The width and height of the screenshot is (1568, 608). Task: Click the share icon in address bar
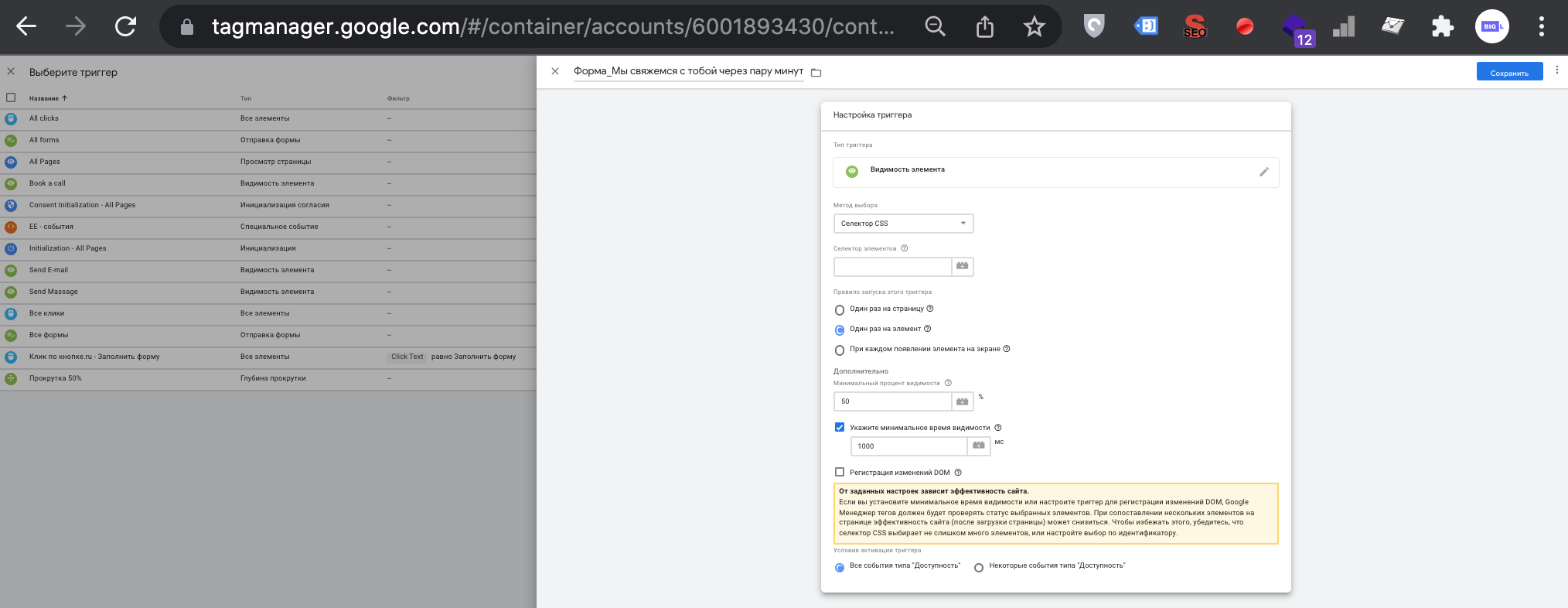click(x=984, y=27)
